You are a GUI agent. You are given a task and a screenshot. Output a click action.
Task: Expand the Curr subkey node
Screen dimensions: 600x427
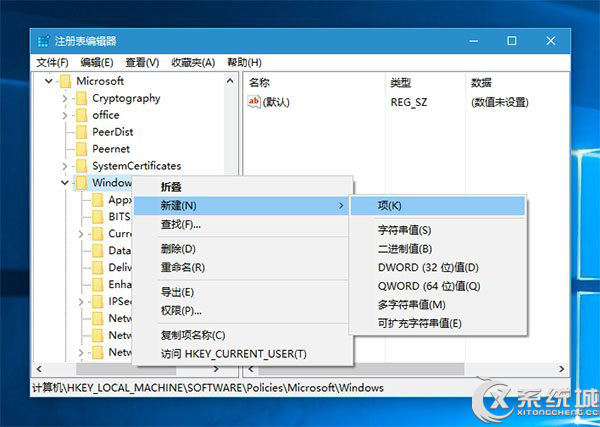(81, 233)
